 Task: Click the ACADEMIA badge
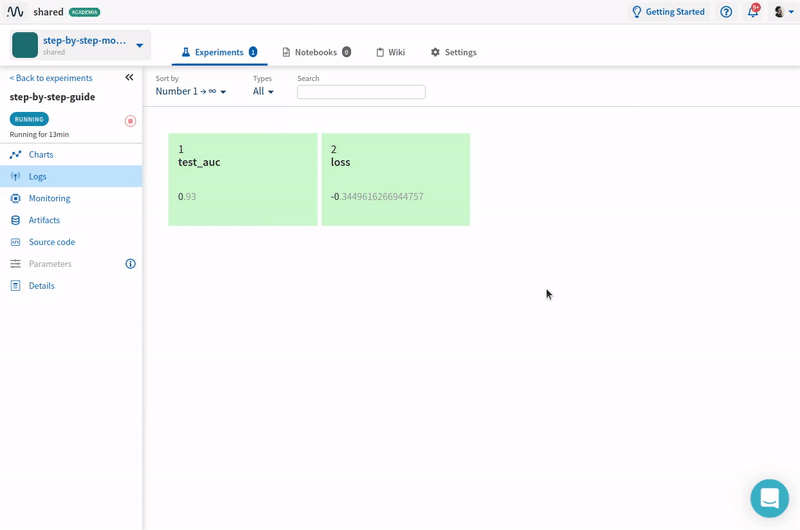[x=84, y=12]
